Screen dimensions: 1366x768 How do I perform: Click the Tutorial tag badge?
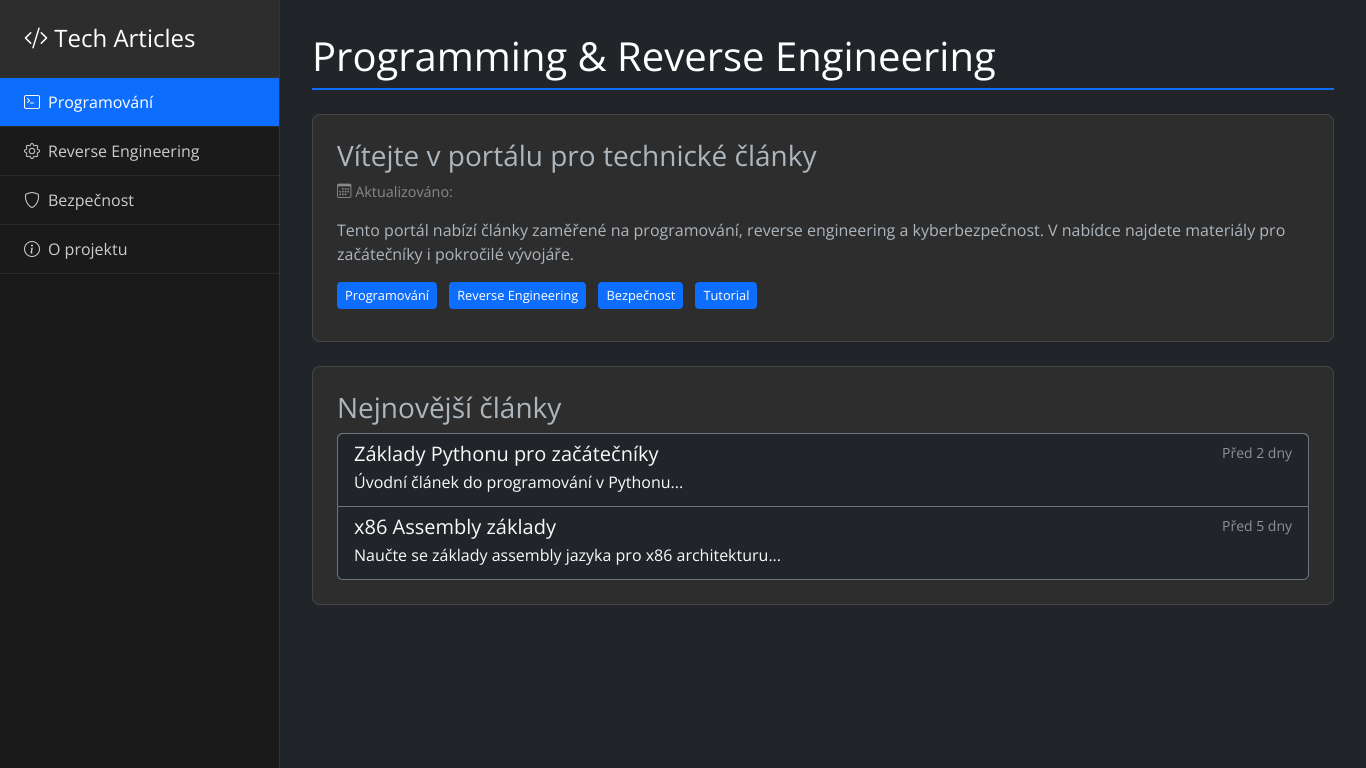pos(726,295)
